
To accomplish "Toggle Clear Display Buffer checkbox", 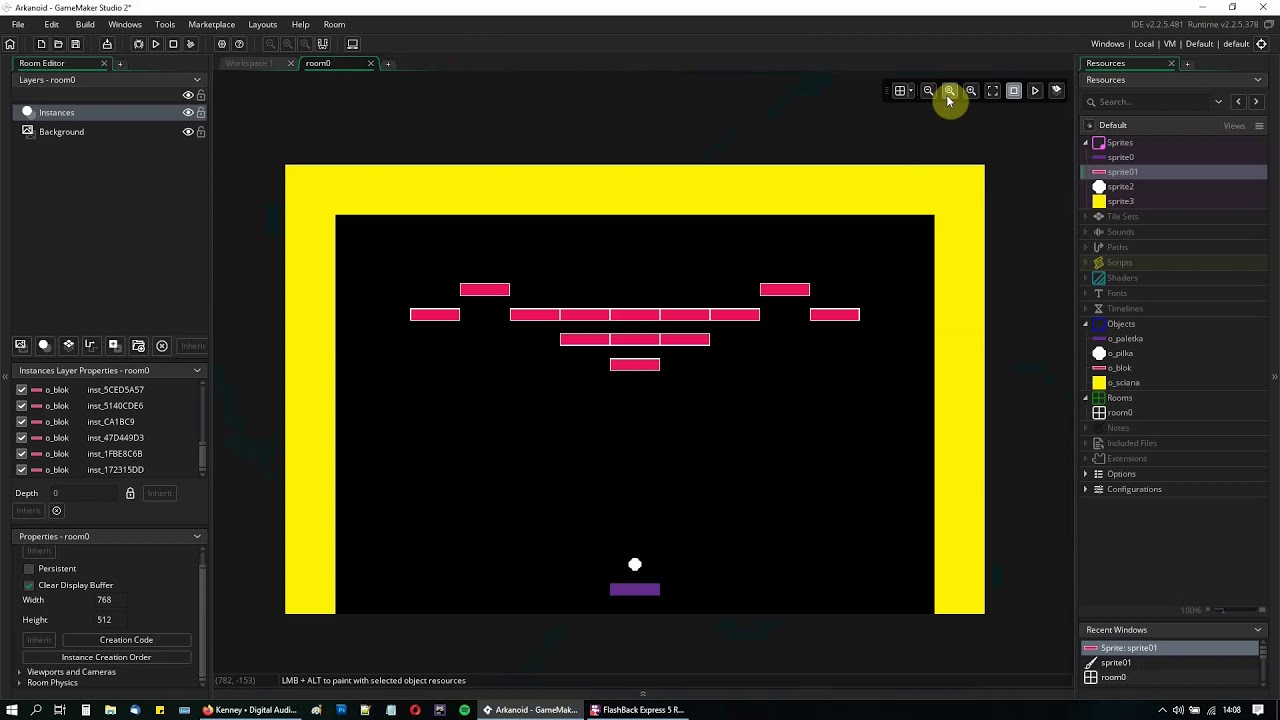I will tap(29, 585).
